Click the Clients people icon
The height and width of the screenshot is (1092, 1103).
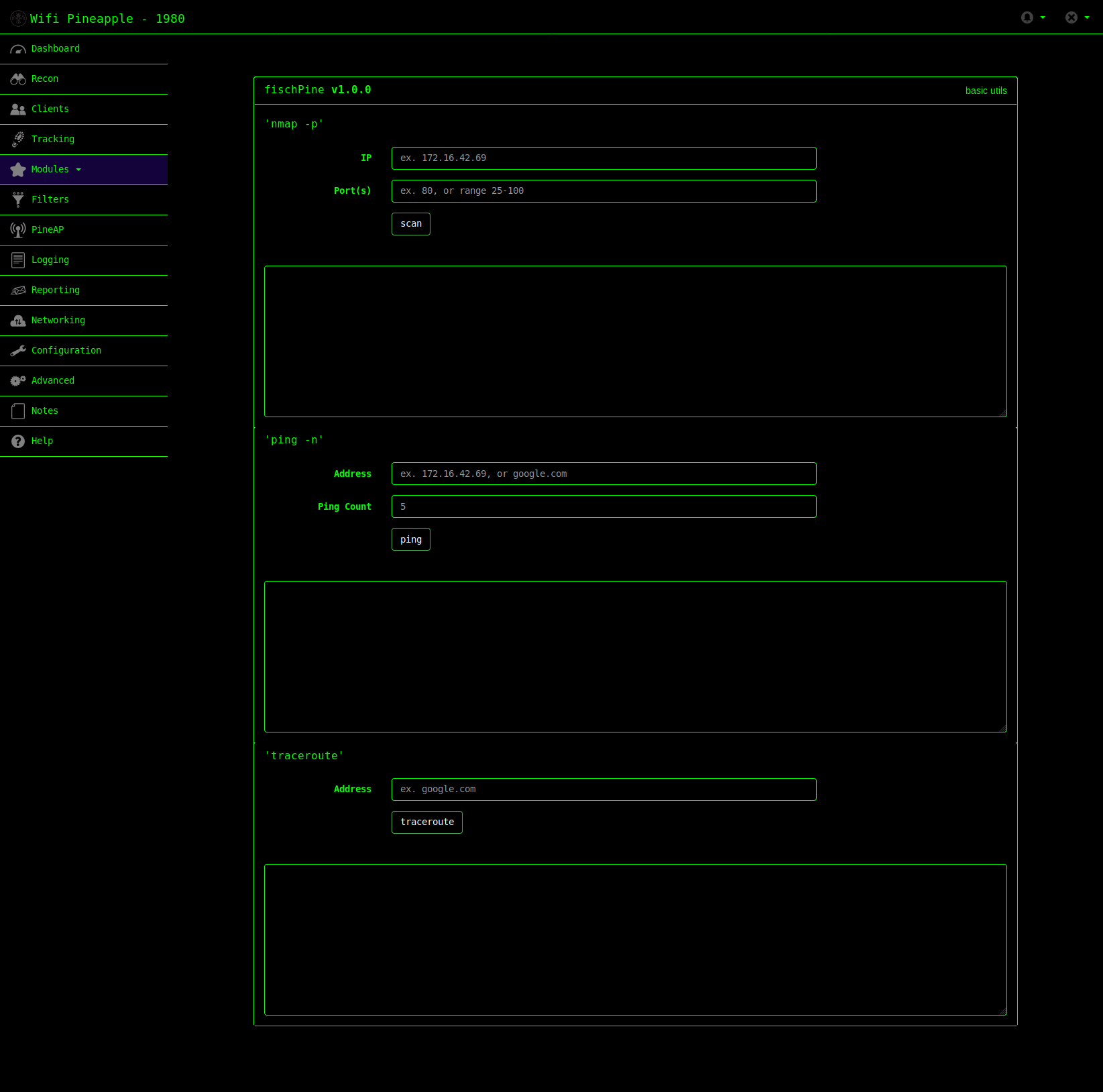[x=18, y=109]
